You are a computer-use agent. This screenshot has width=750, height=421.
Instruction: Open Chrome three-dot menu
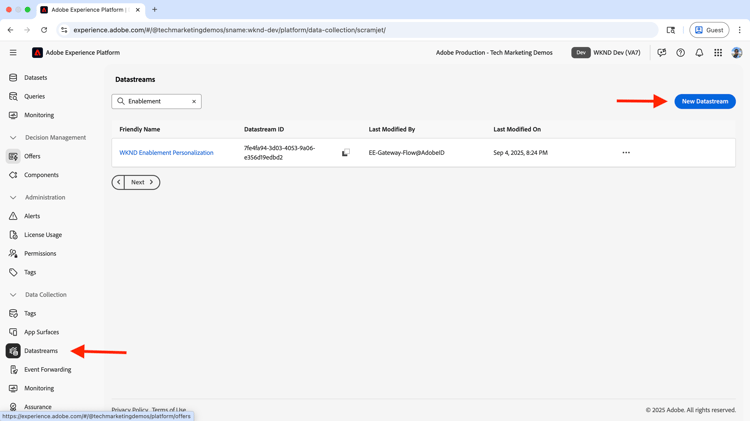click(x=739, y=30)
